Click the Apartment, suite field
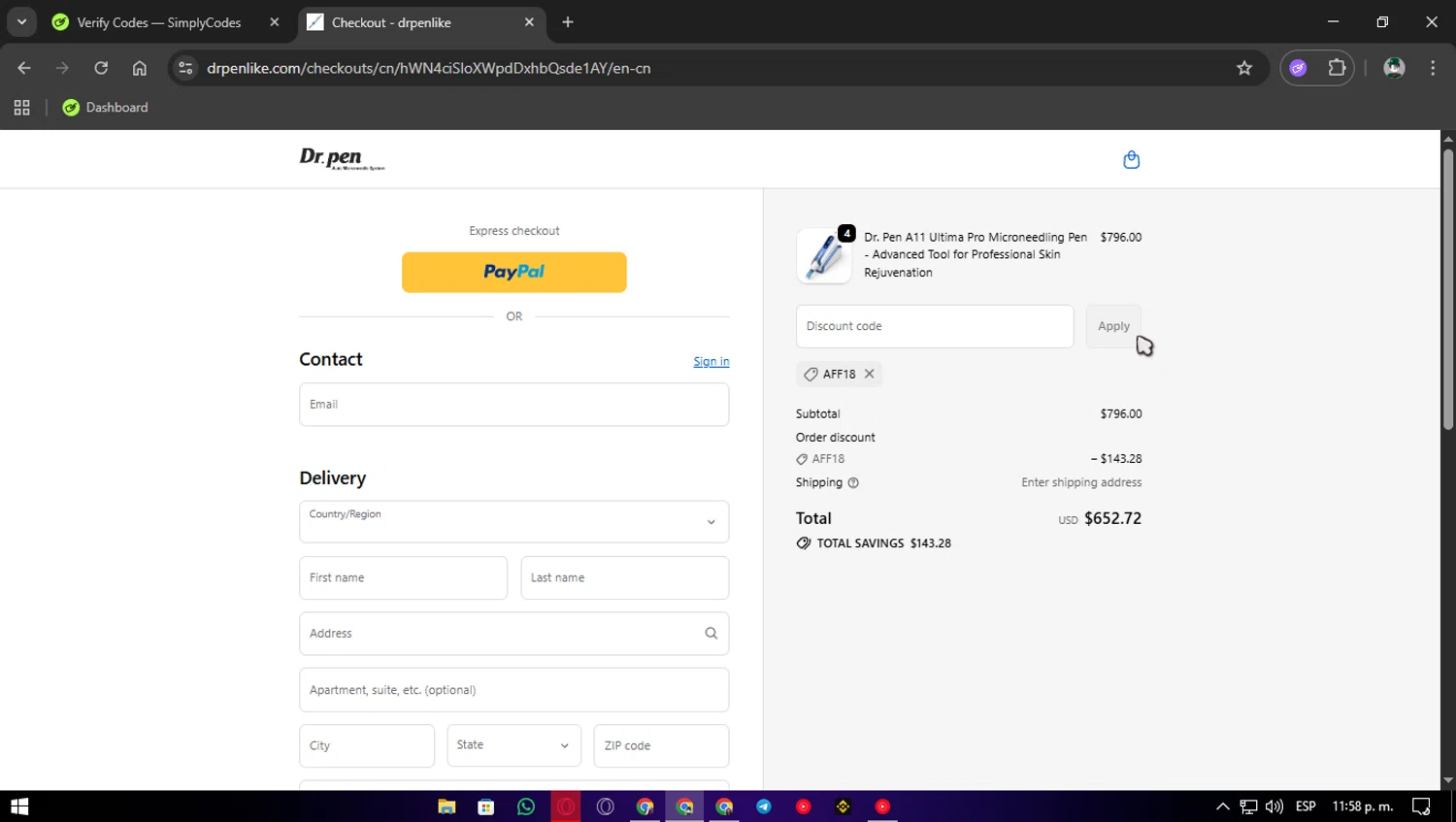This screenshot has height=822, width=1456. pyautogui.click(x=514, y=690)
